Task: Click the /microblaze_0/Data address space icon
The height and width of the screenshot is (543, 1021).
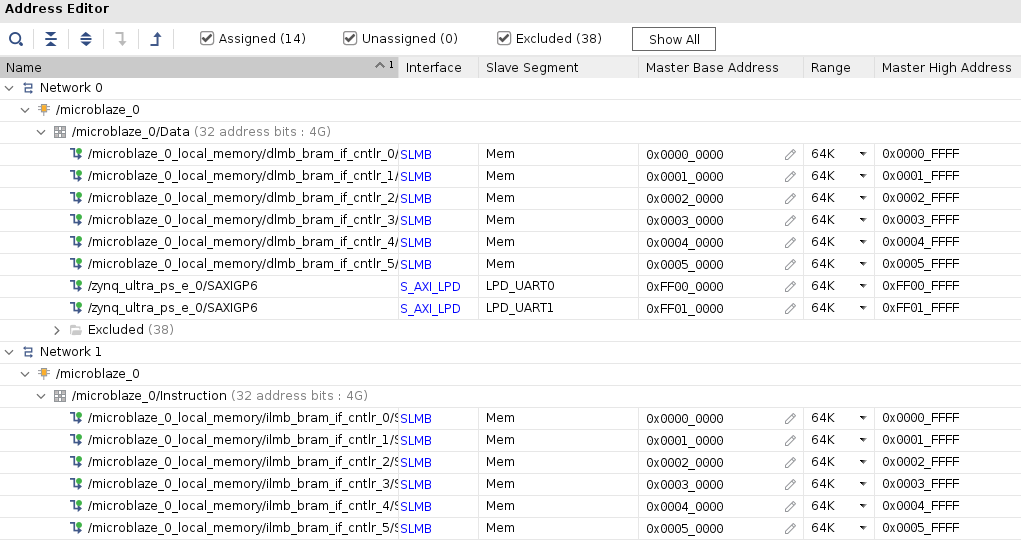Action: 60,132
